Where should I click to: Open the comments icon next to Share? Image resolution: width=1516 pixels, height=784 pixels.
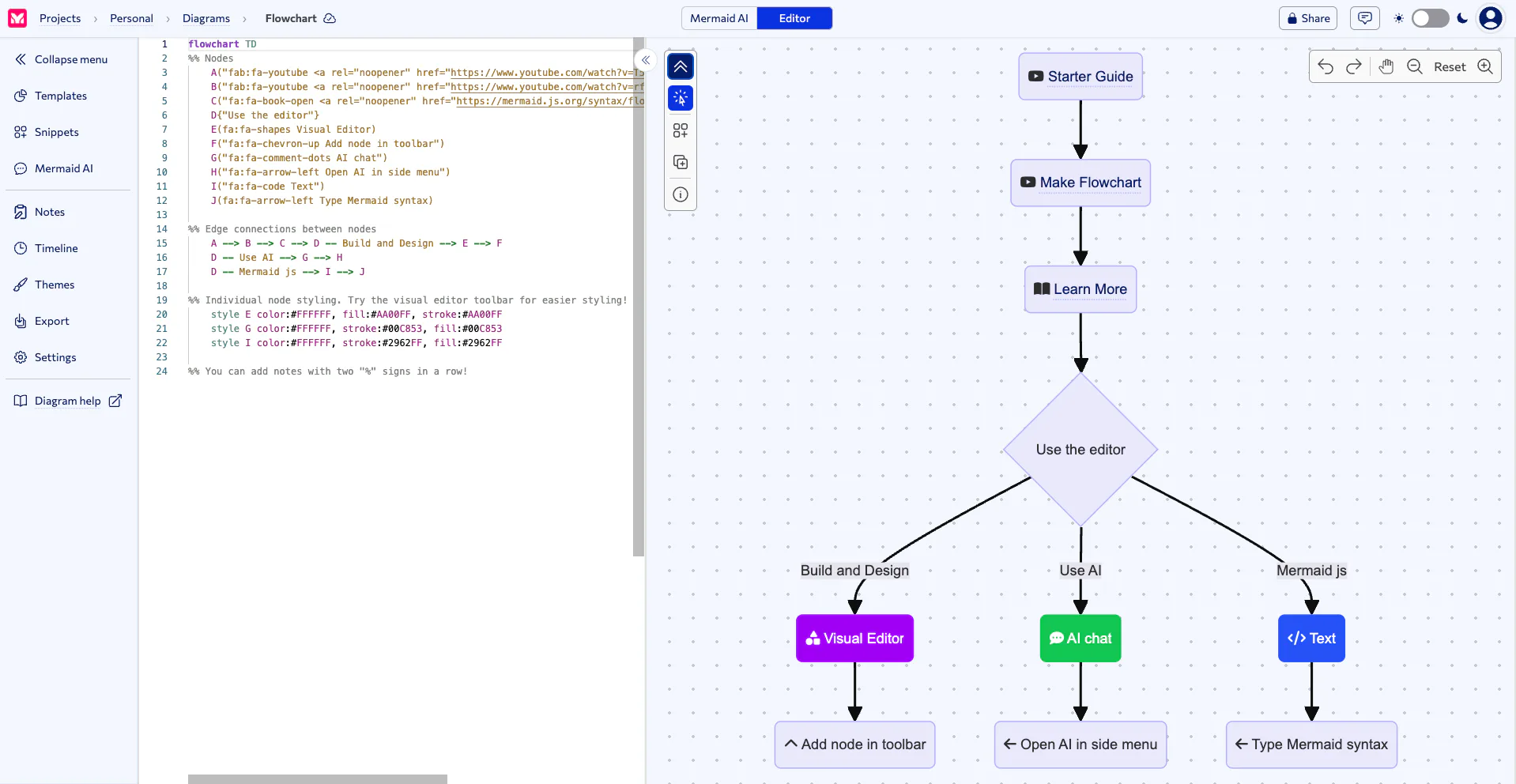pos(1365,18)
